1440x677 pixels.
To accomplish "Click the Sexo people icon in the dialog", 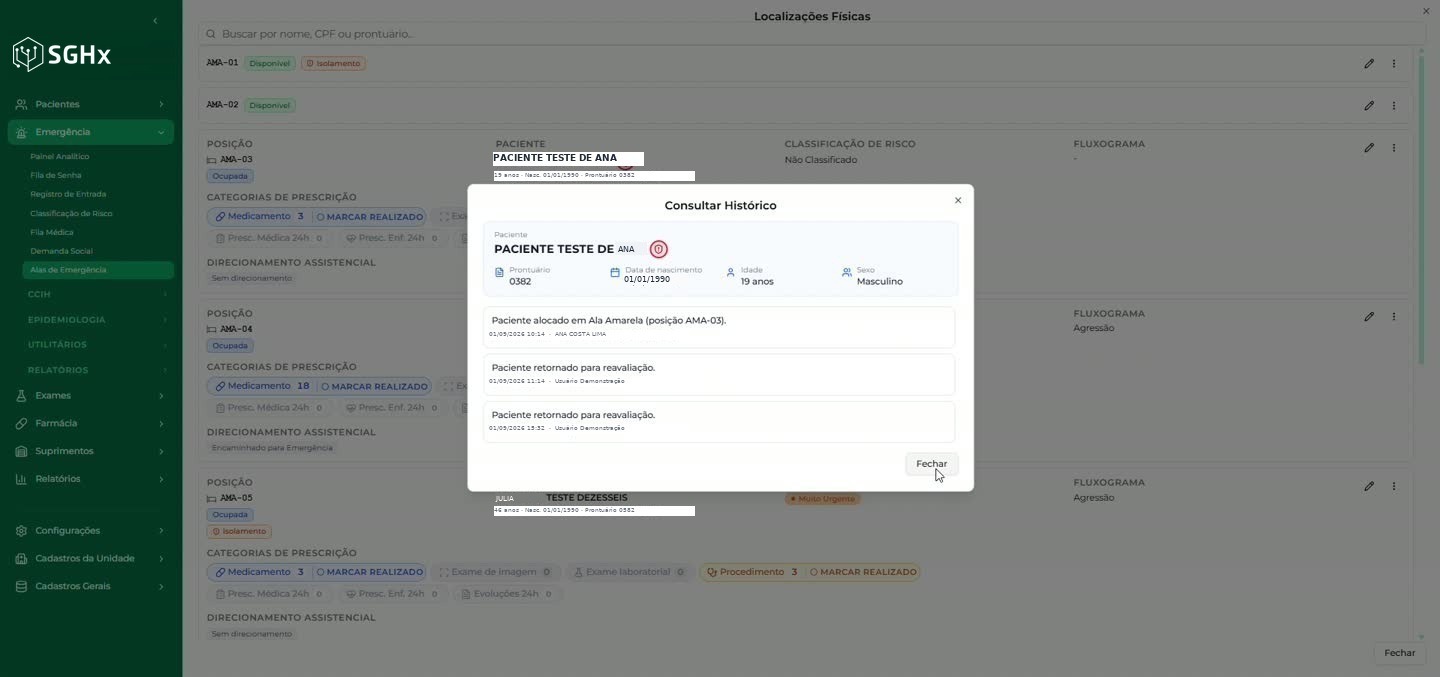I will (847, 272).
